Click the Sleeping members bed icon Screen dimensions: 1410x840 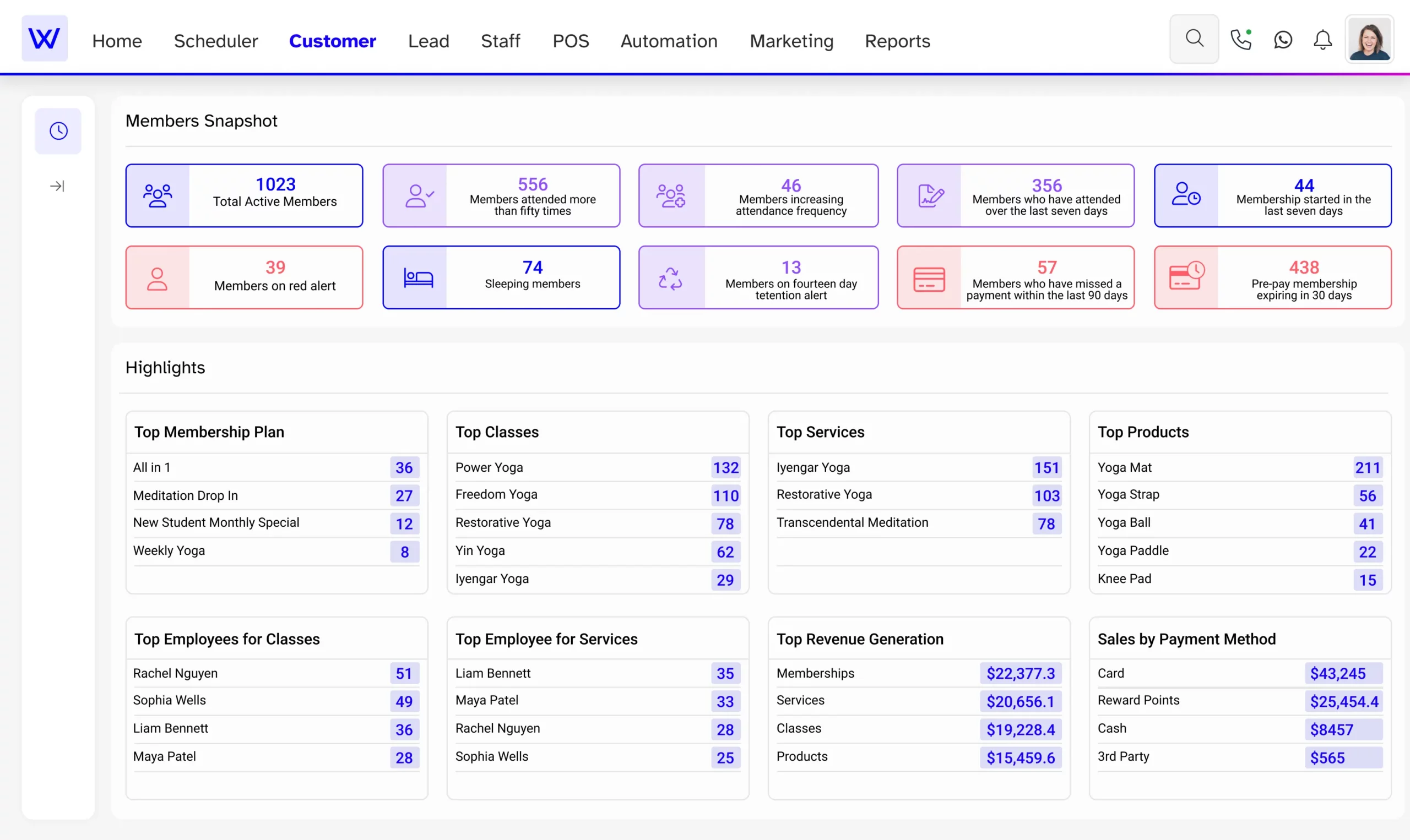pos(418,278)
